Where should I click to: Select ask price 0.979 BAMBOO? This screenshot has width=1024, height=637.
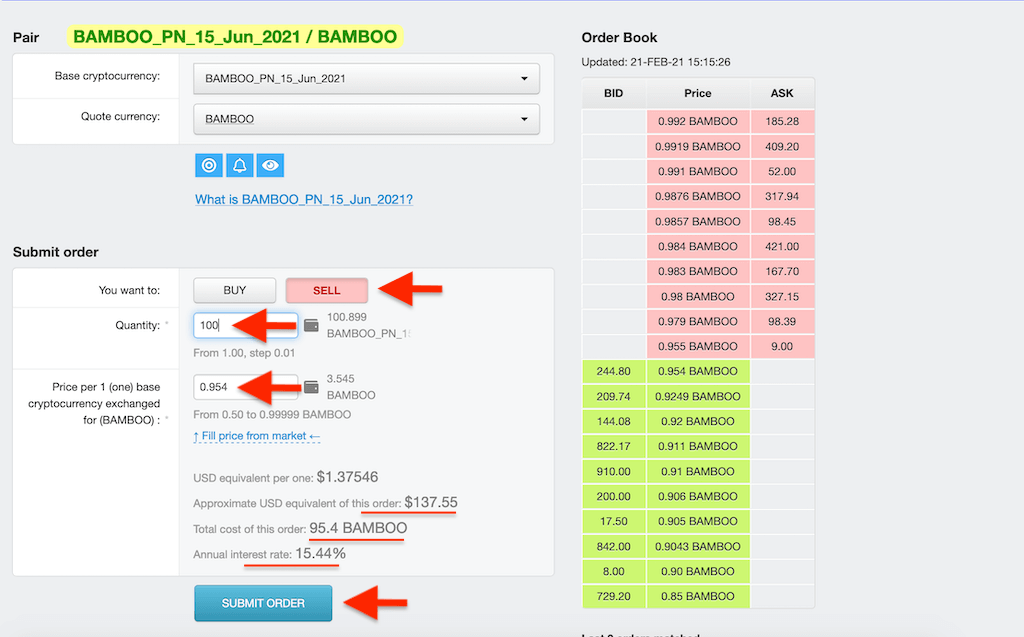click(697, 321)
